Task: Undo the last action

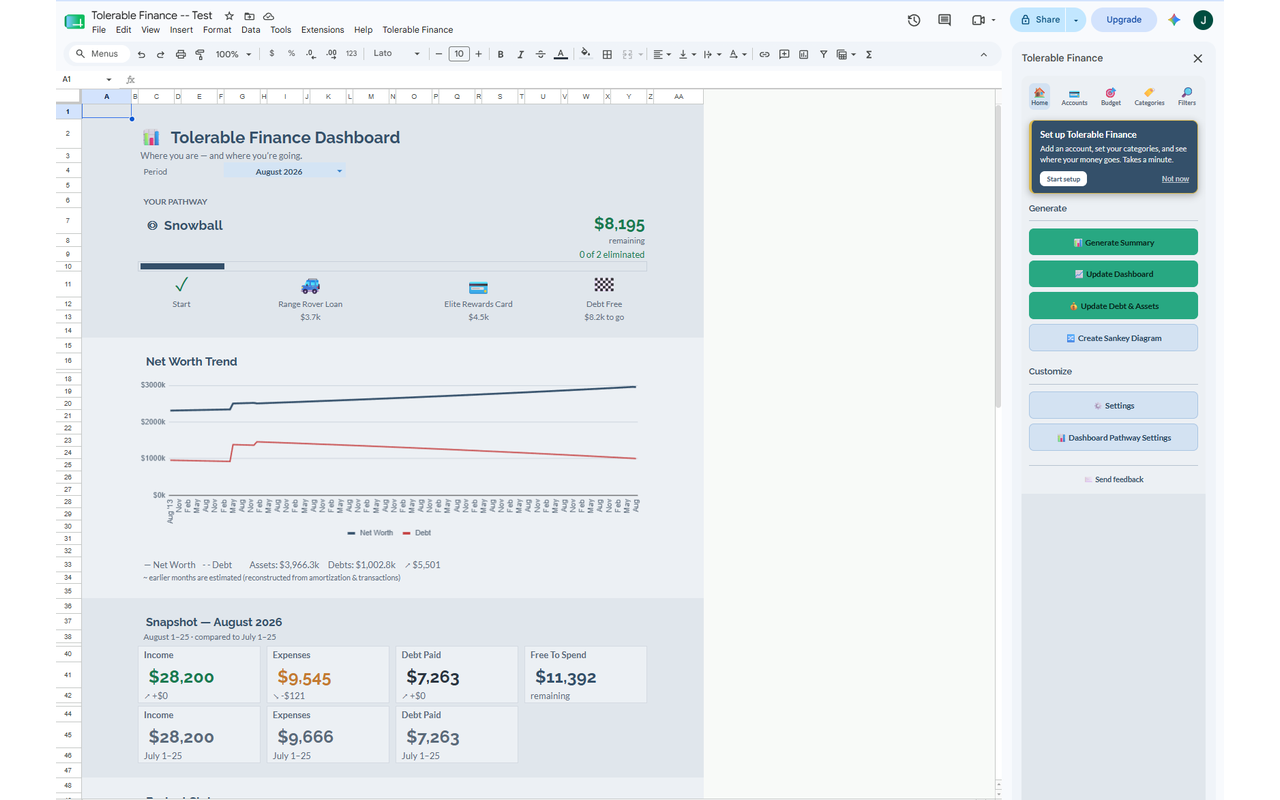Action: click(141, 54)
